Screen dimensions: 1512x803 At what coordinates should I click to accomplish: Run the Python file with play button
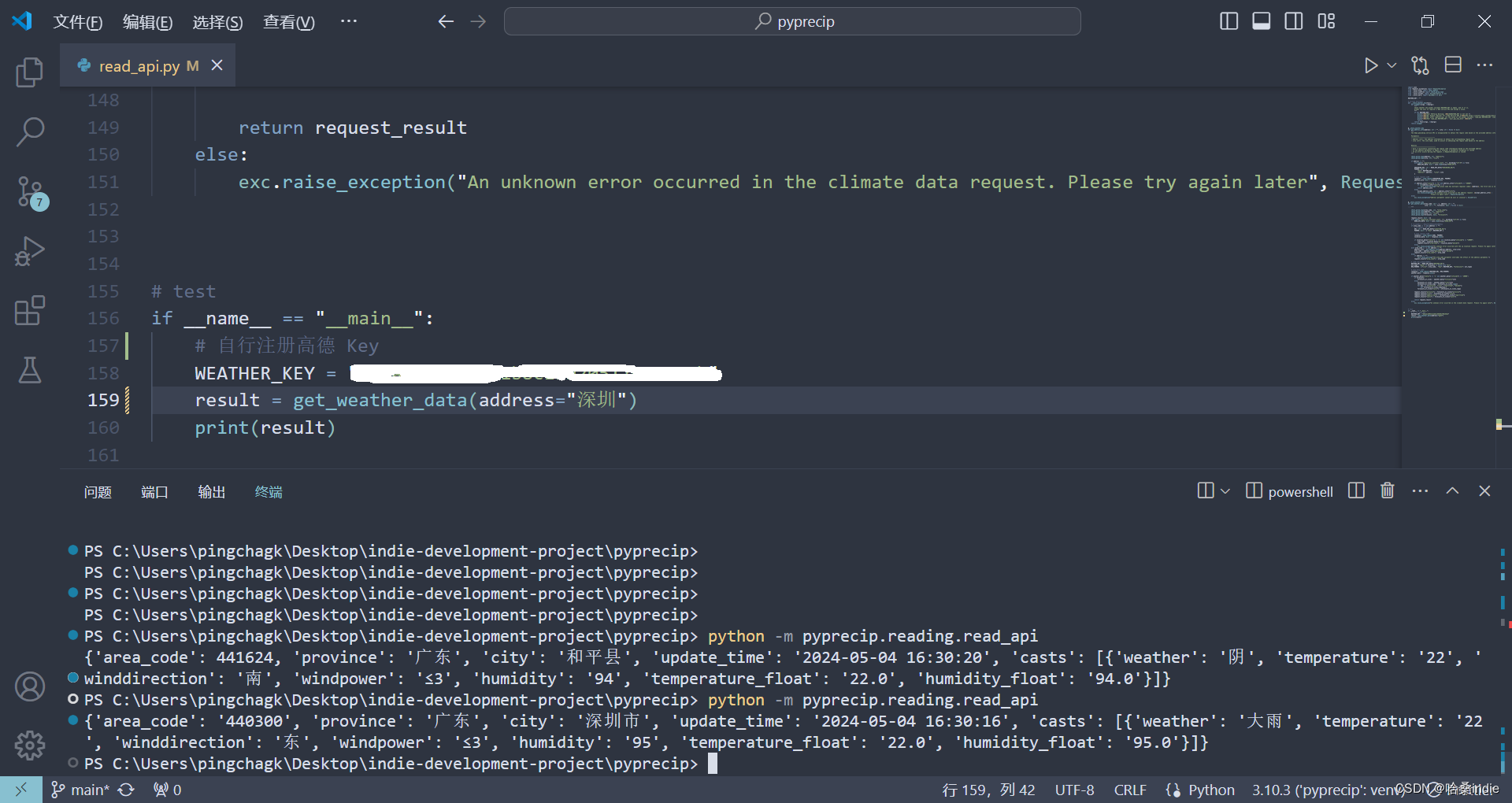(1371, 65)
